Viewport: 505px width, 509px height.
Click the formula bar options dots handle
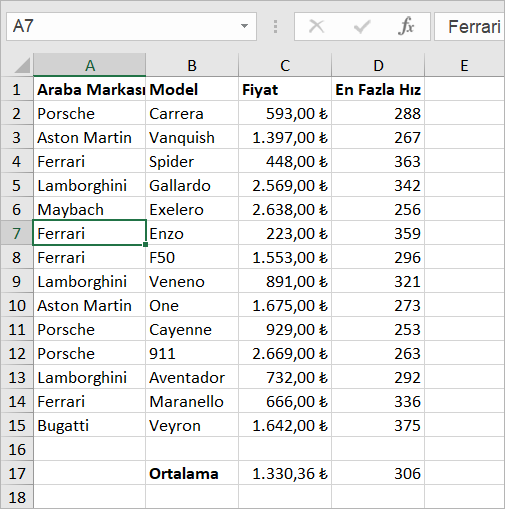pyautogui.click(x=275, y=26)
